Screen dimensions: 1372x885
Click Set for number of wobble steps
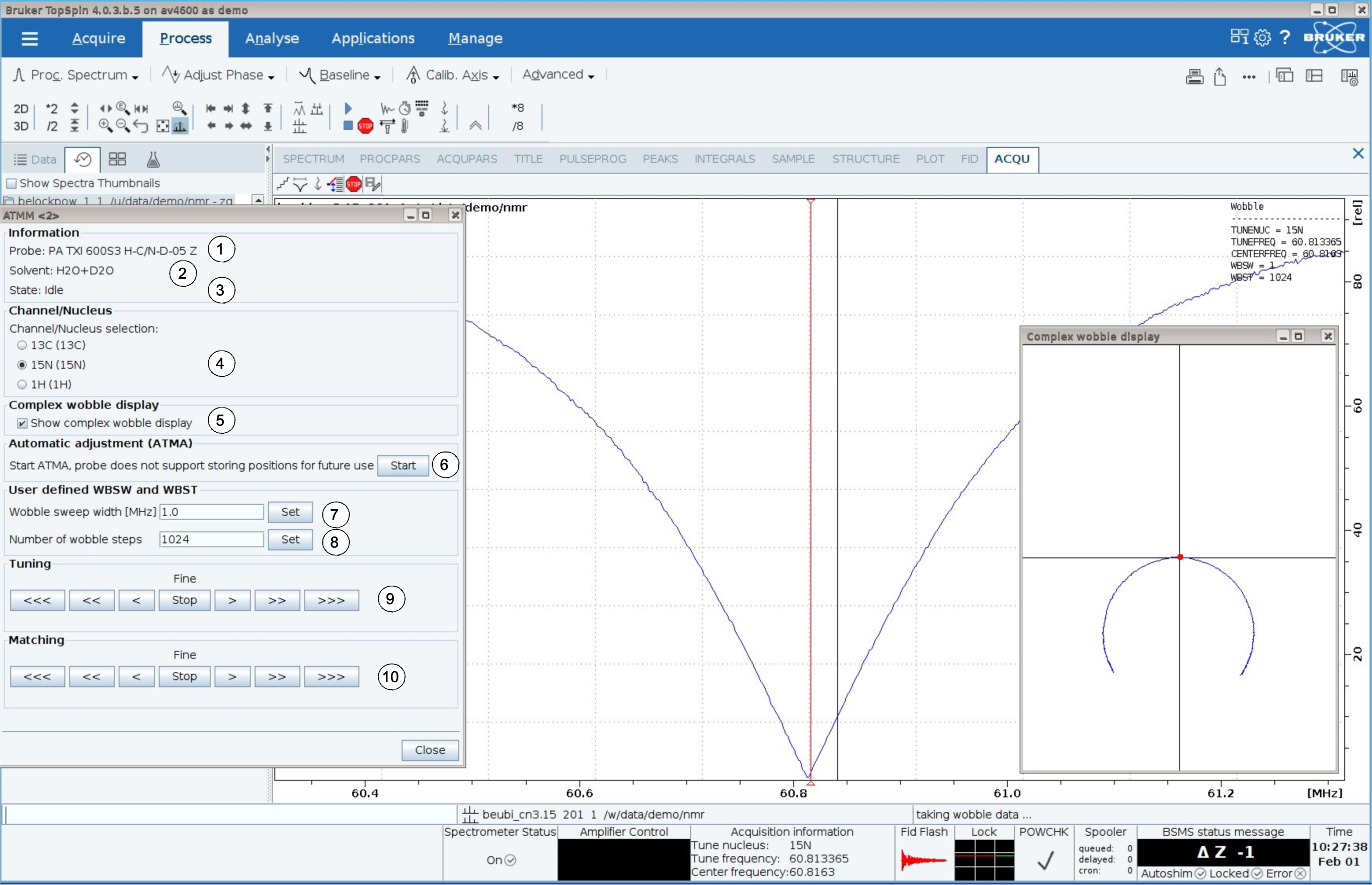[290, 540]
